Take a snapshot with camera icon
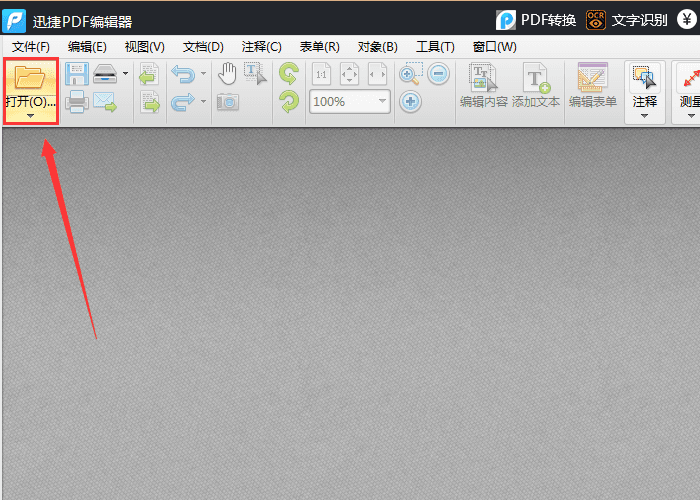This screenshot has width=700, height=500. pos(228,102)
